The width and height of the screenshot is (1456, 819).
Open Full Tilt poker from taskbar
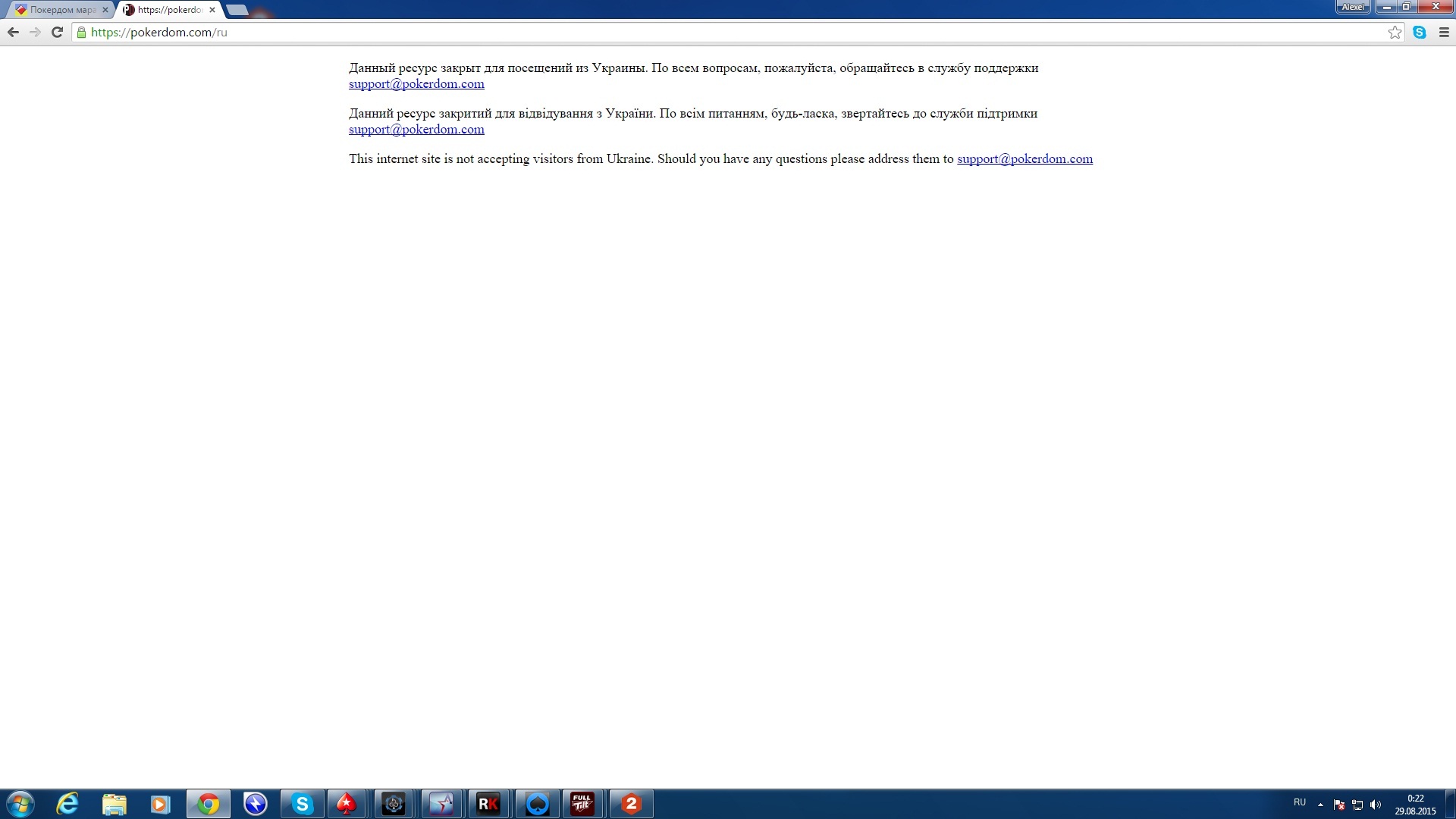[582, 804]
